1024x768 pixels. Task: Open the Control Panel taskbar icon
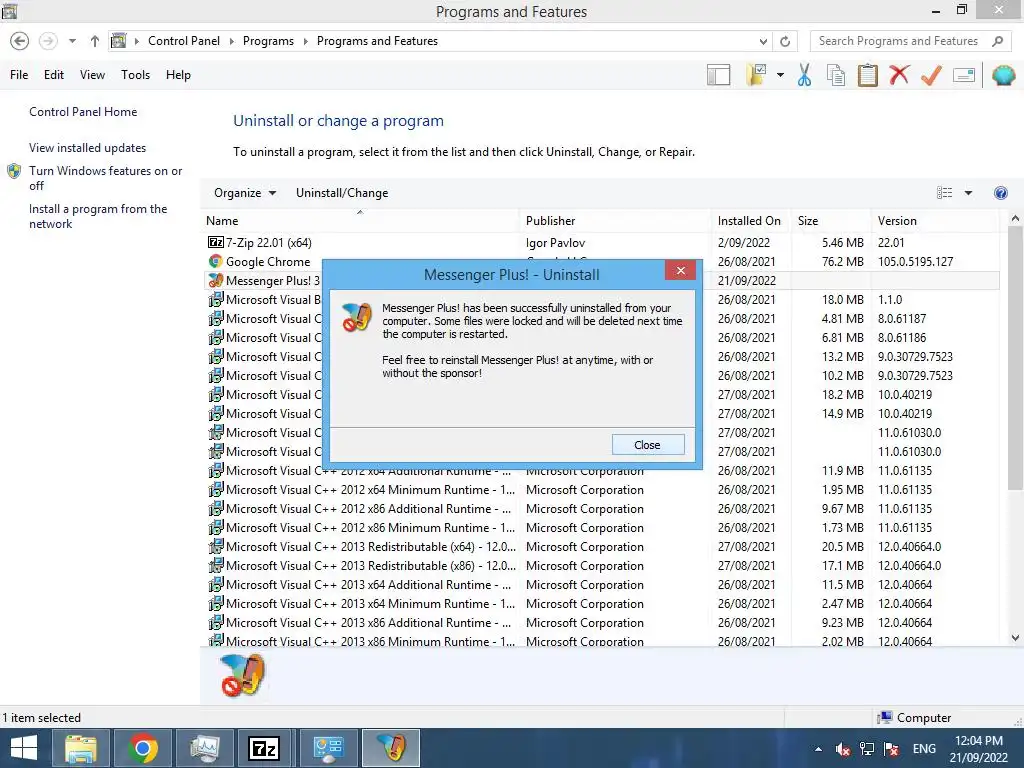328,748
